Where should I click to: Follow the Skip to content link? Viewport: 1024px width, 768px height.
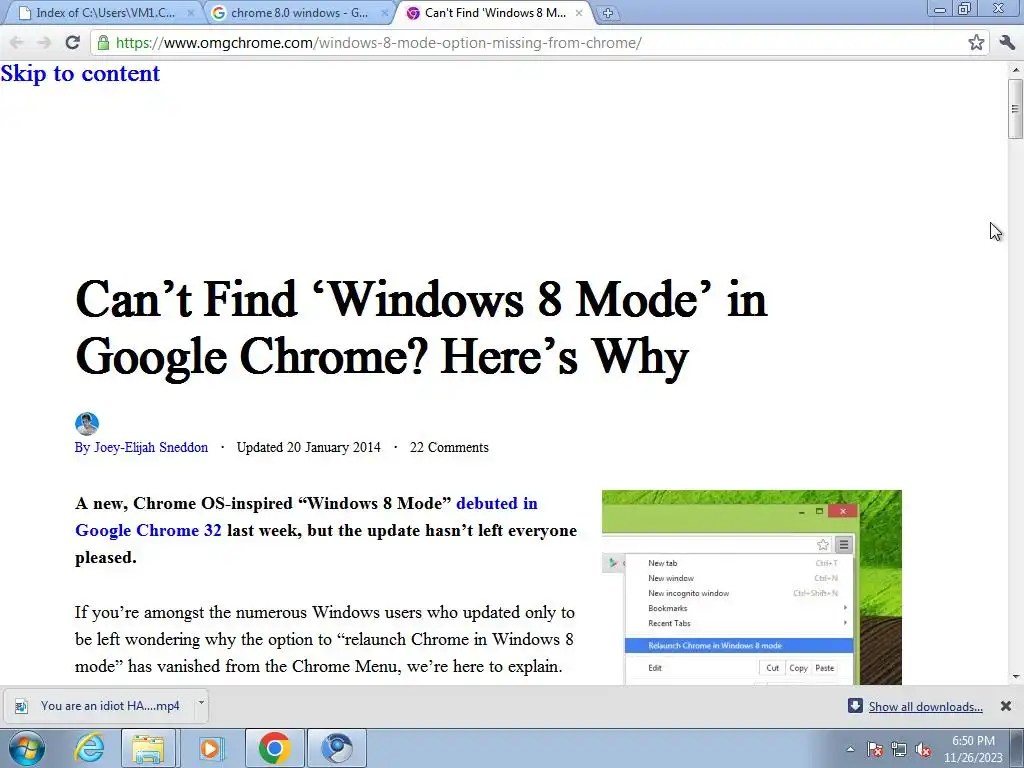[x=80, y=73]
